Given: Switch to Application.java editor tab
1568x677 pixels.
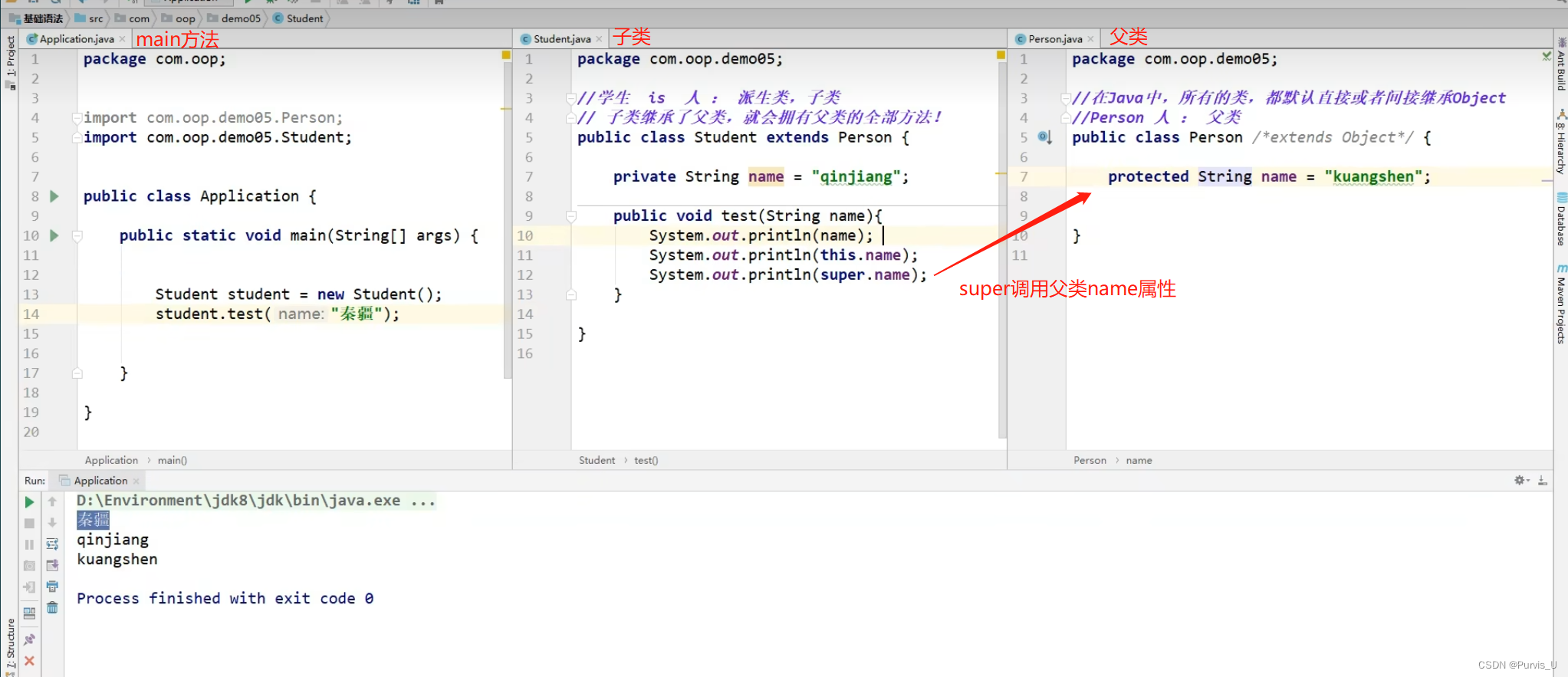Looking at the screenshot, I should 77,39.
